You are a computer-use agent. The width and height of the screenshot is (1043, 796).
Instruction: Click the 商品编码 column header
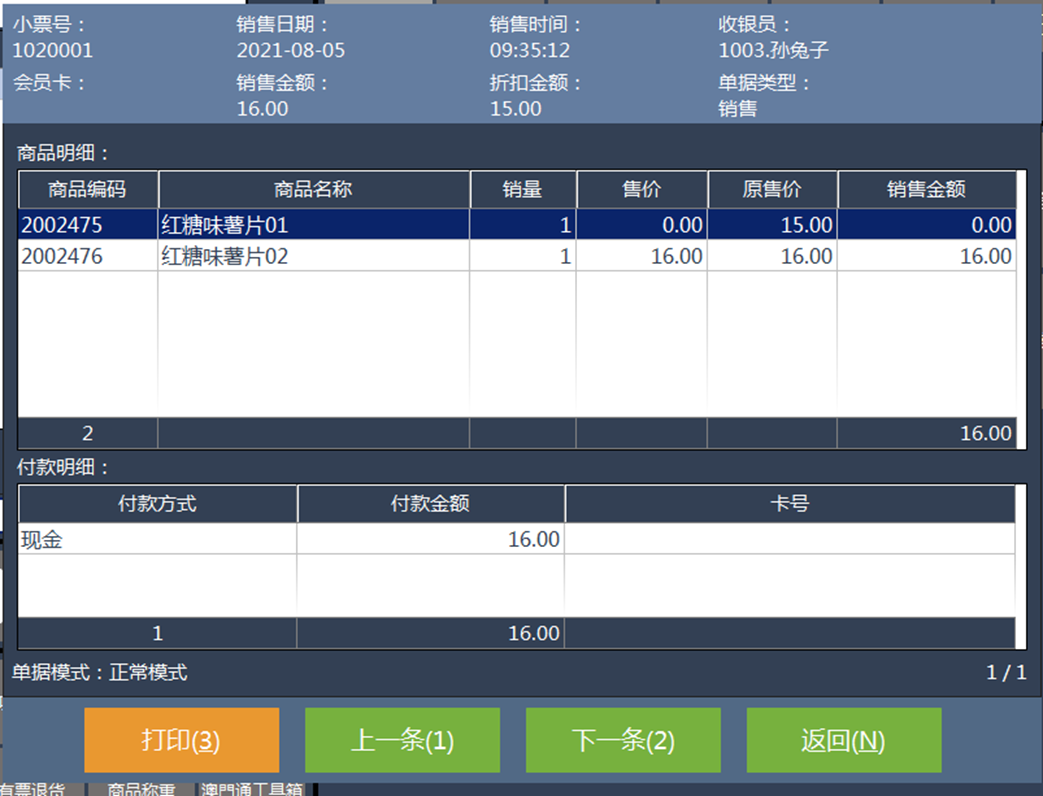[x=88, y=189]
